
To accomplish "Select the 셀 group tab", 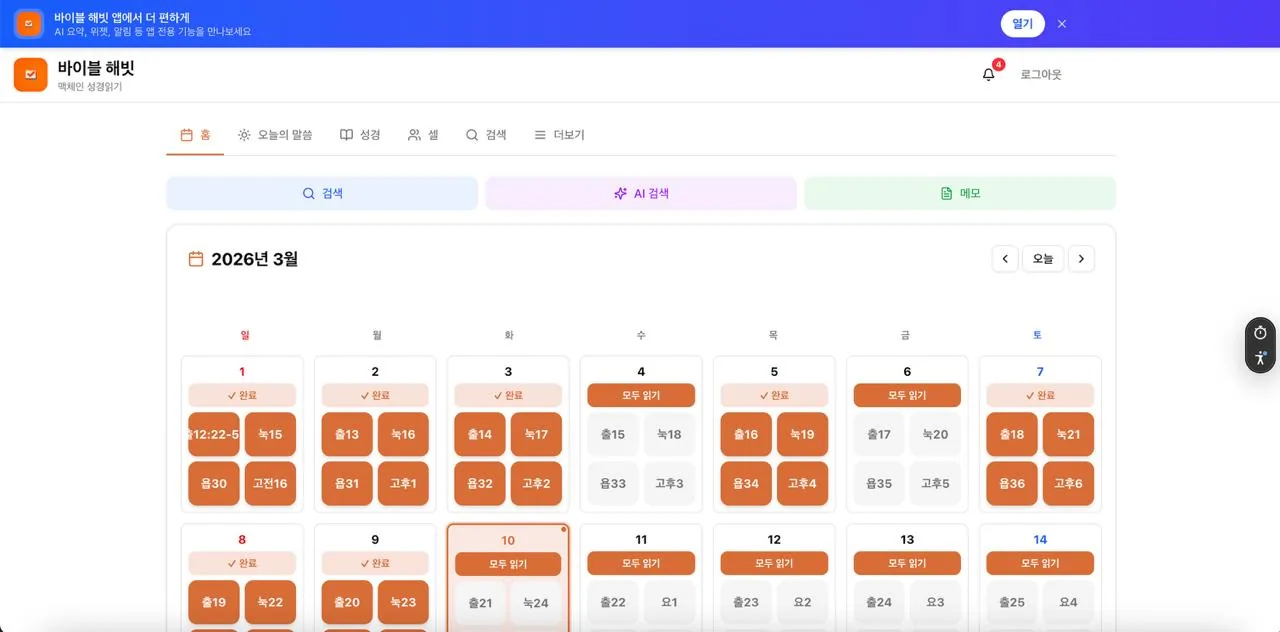I will 423,135.
